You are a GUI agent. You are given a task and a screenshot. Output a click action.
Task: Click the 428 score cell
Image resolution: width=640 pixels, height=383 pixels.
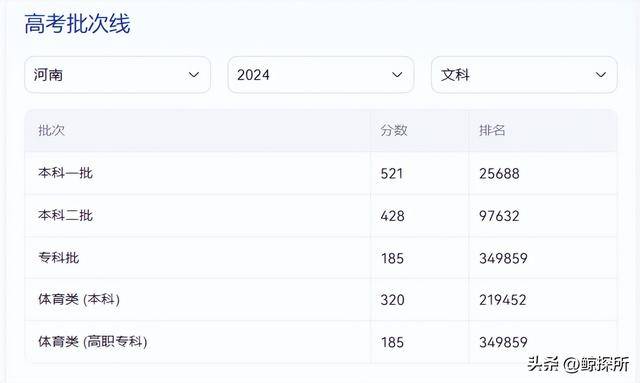pyautogui.click(x=393, y=216)
